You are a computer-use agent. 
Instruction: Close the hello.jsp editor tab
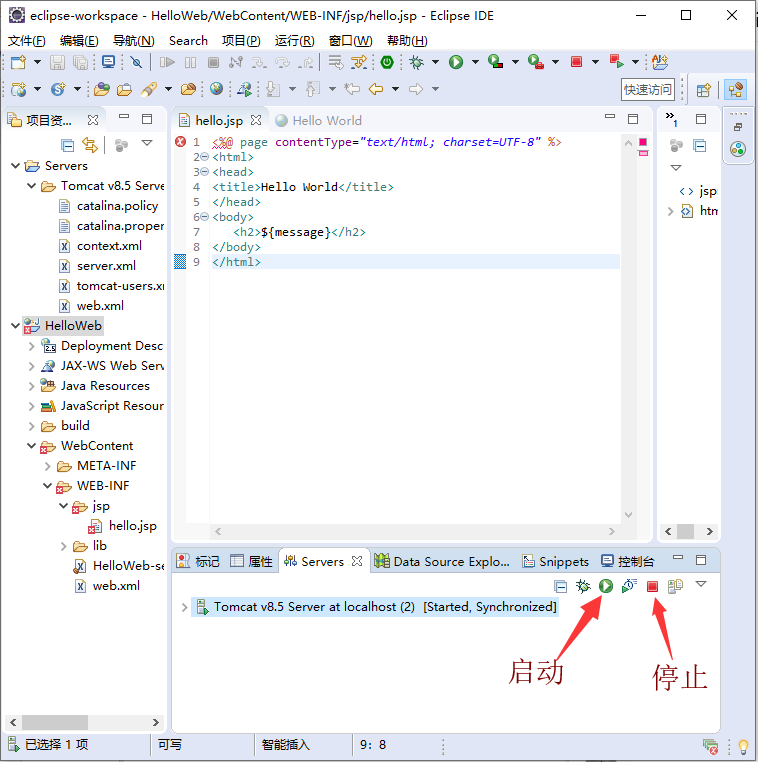tap(256, 120)
